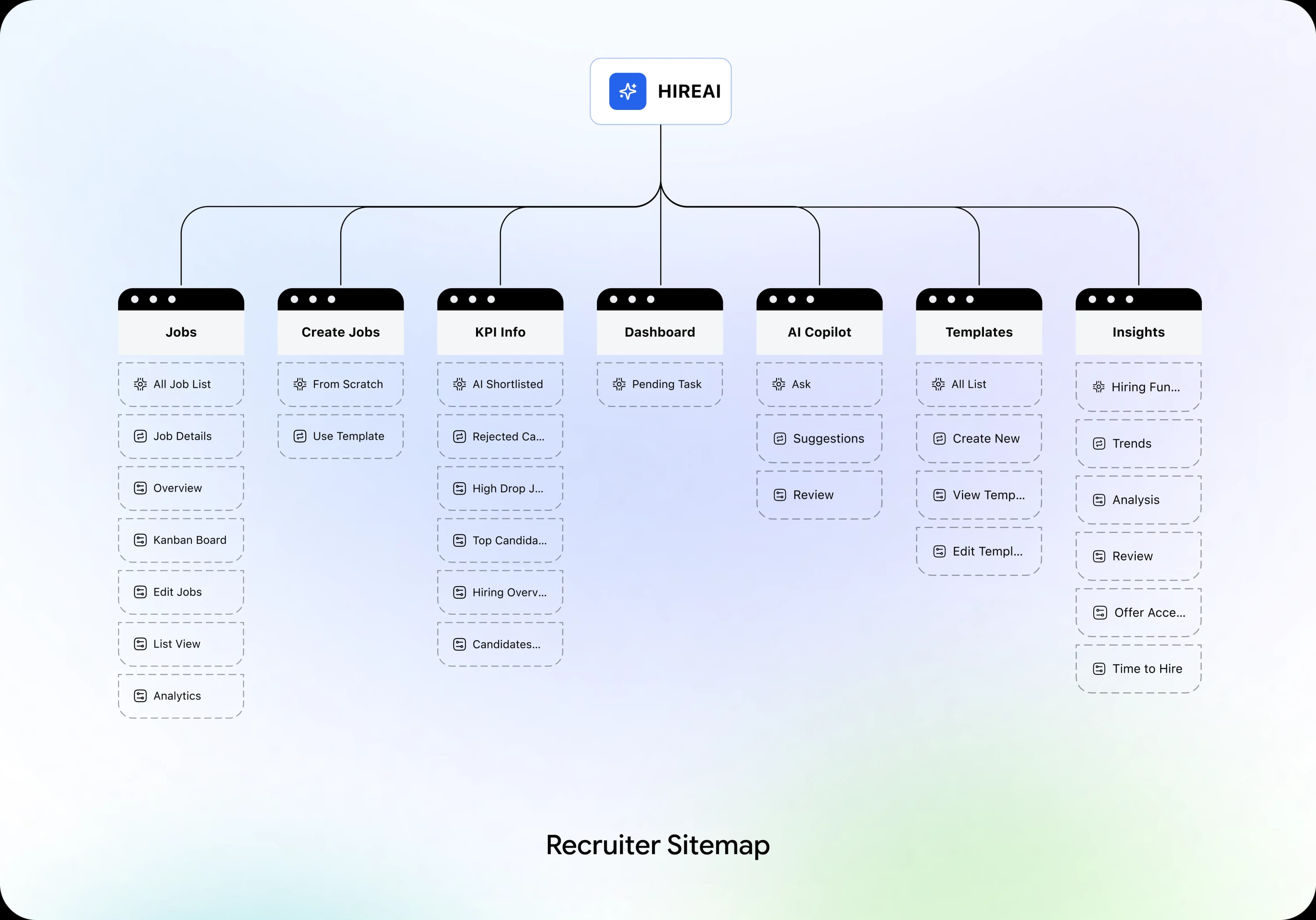The width and height of the screenshot is (1316, 920).
Task: Click the icon beside Trends
Action: pos(1099,444)
